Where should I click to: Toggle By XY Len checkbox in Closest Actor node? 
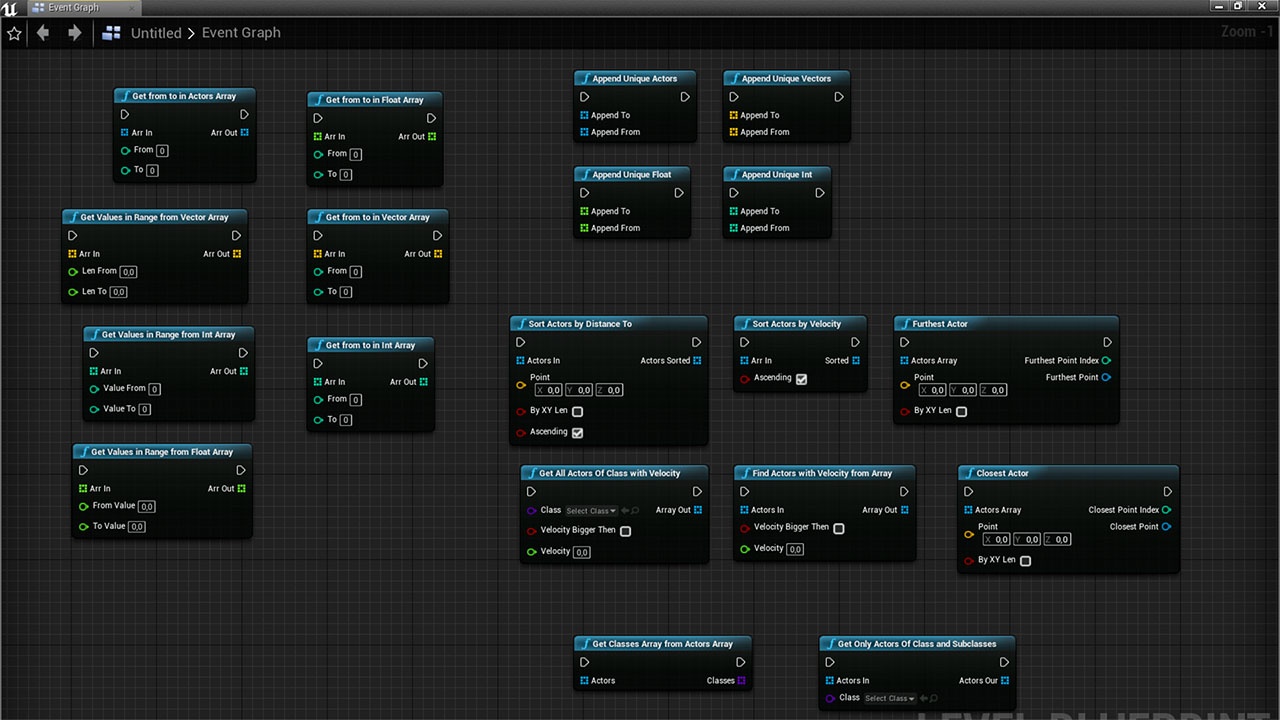1026,560
